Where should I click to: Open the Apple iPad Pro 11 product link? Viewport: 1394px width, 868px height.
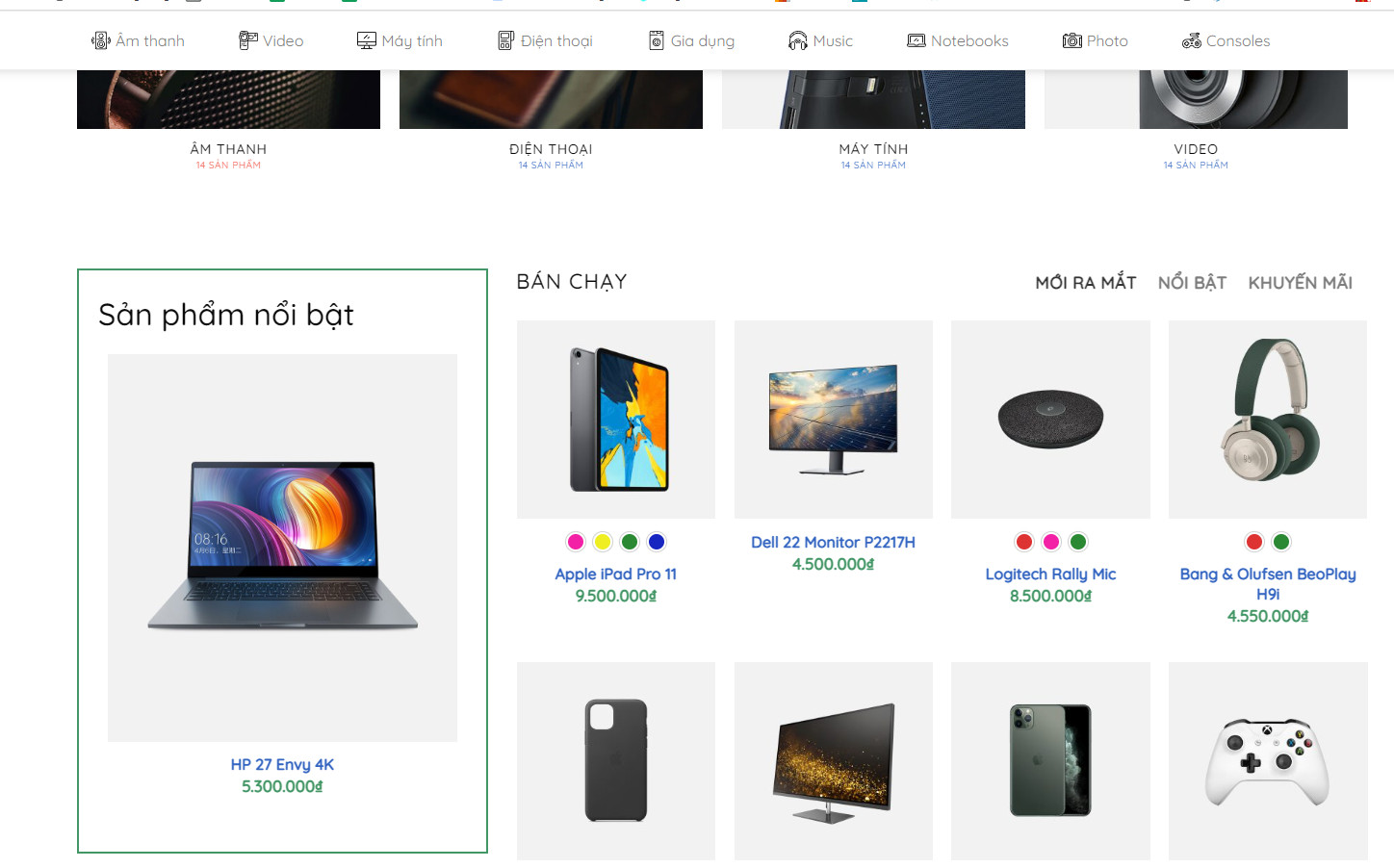pos(615,574)
